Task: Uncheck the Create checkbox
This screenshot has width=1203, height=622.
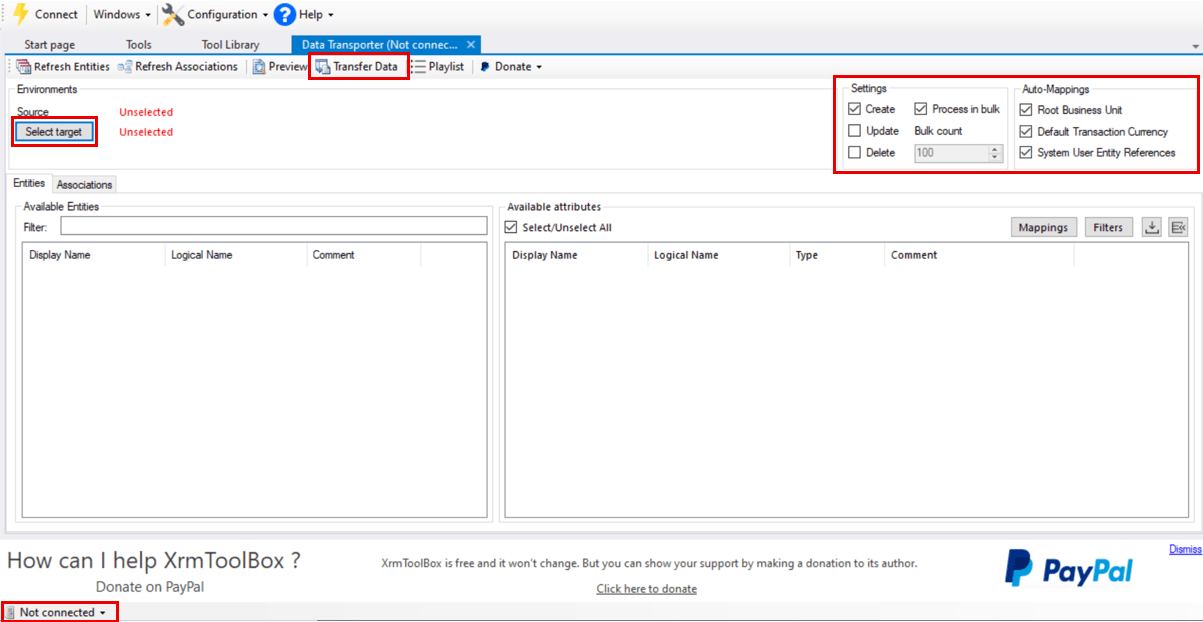Action: click(854, 109)
